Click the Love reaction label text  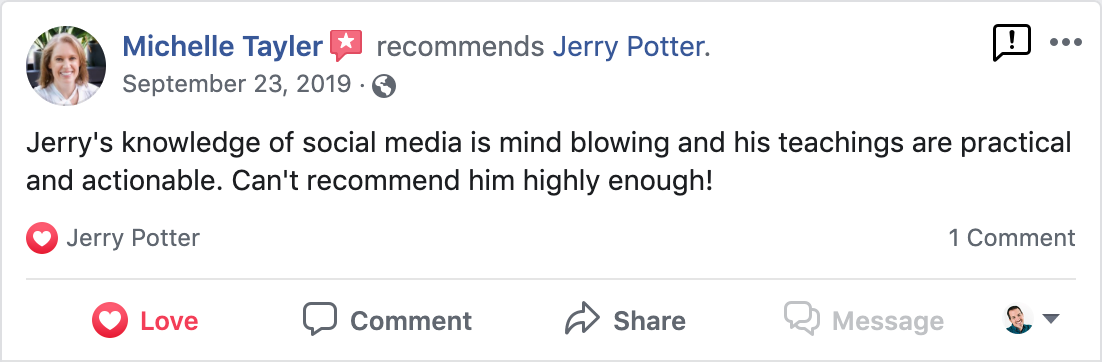[x=169, y=321]
